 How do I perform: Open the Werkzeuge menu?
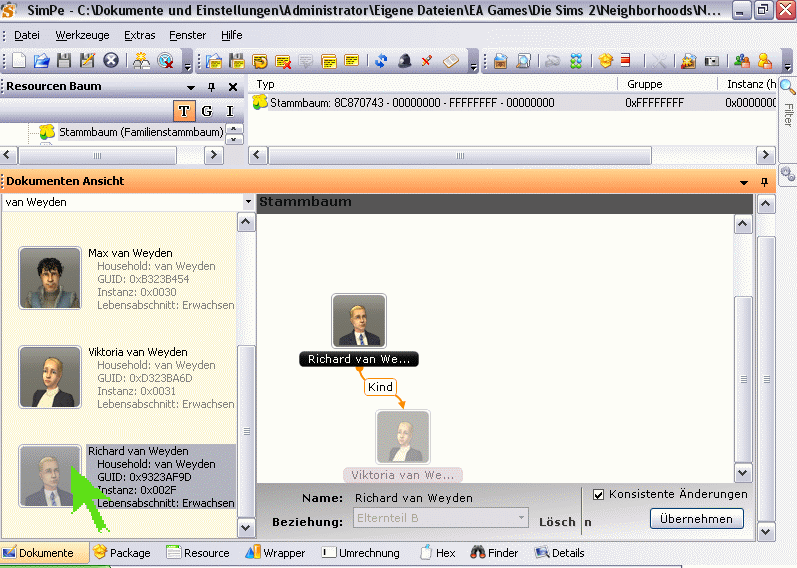tap(83, 35)
